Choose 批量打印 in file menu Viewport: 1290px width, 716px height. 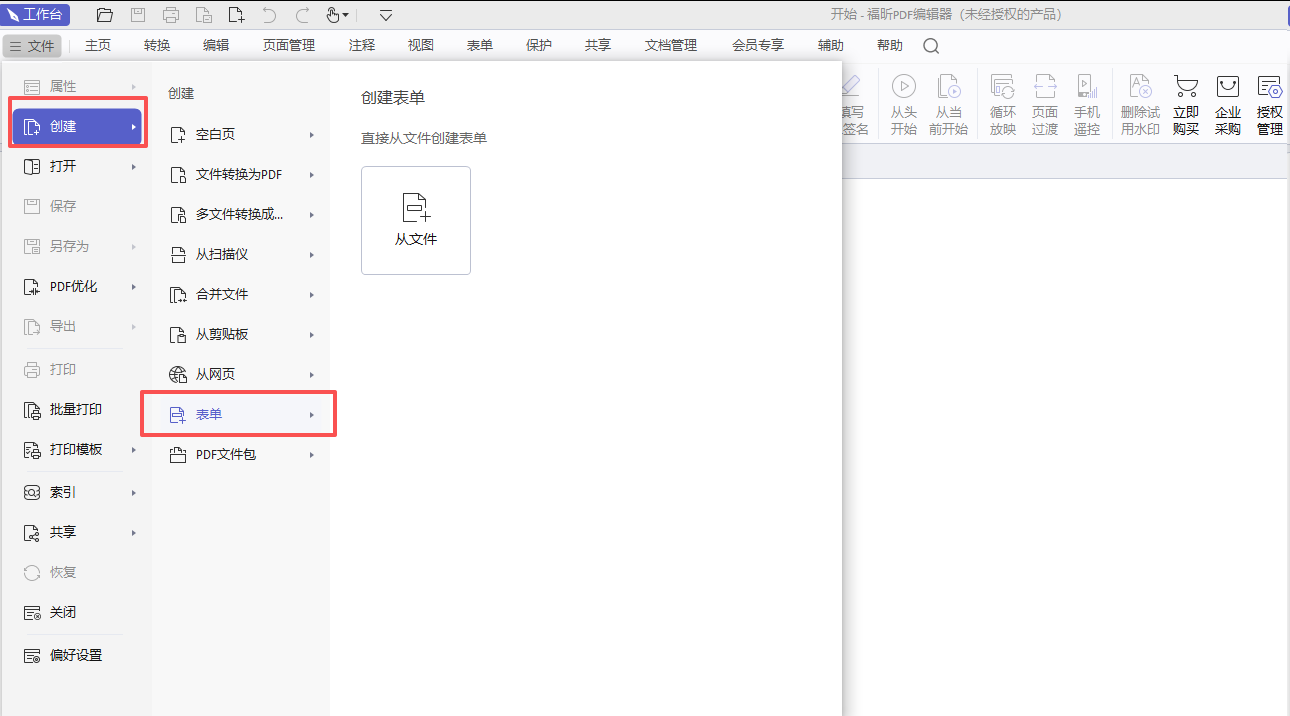tap(75, 410)
